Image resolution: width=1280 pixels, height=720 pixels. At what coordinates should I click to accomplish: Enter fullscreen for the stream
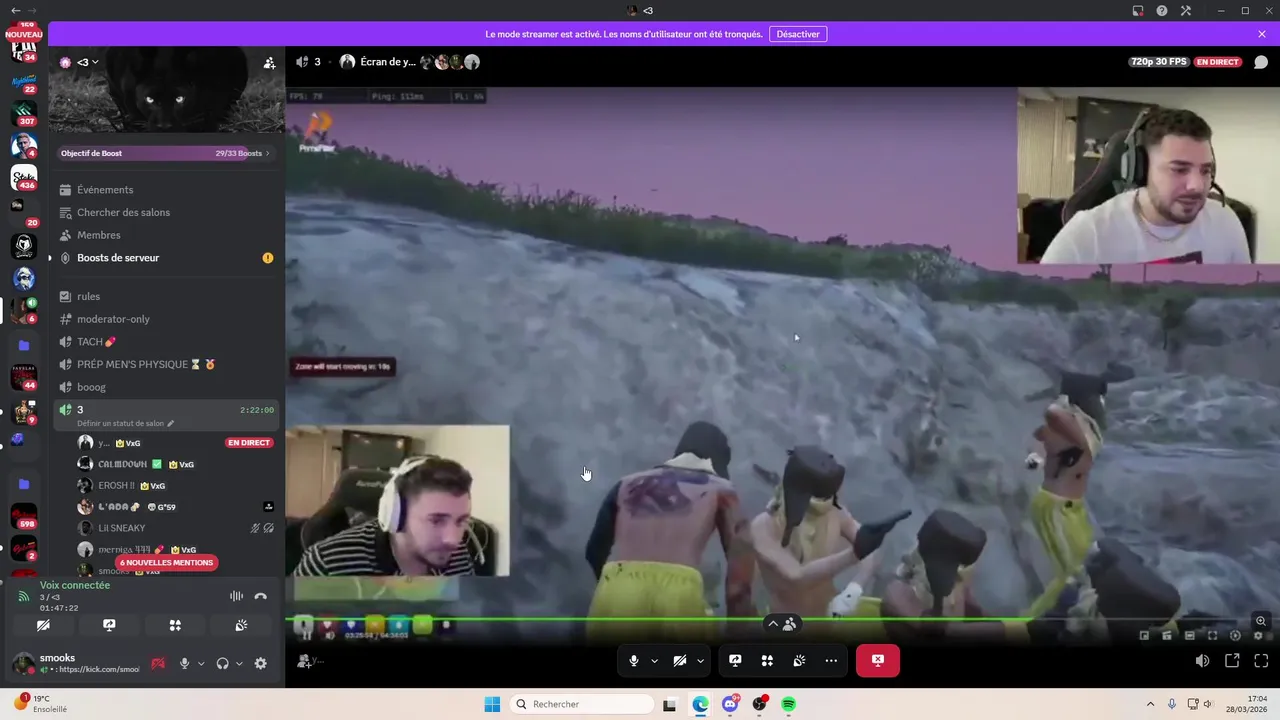(1261, 661)
